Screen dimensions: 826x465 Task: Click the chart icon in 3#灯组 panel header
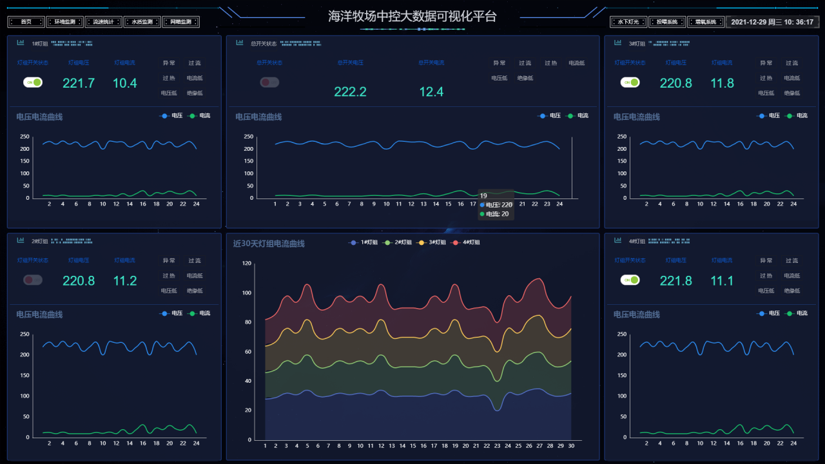(x=618, y=43)
